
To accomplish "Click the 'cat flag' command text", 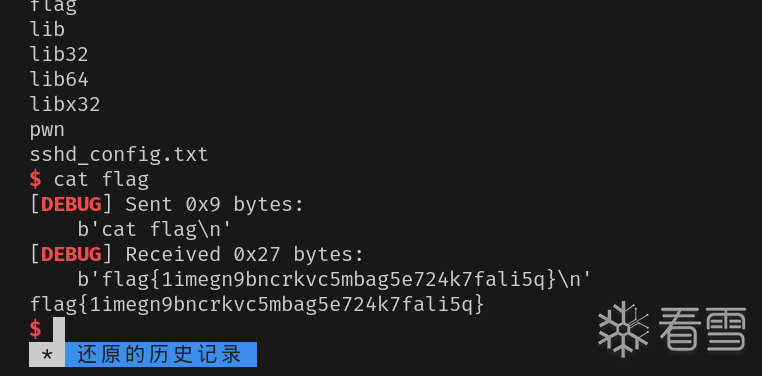I will 101,180.
